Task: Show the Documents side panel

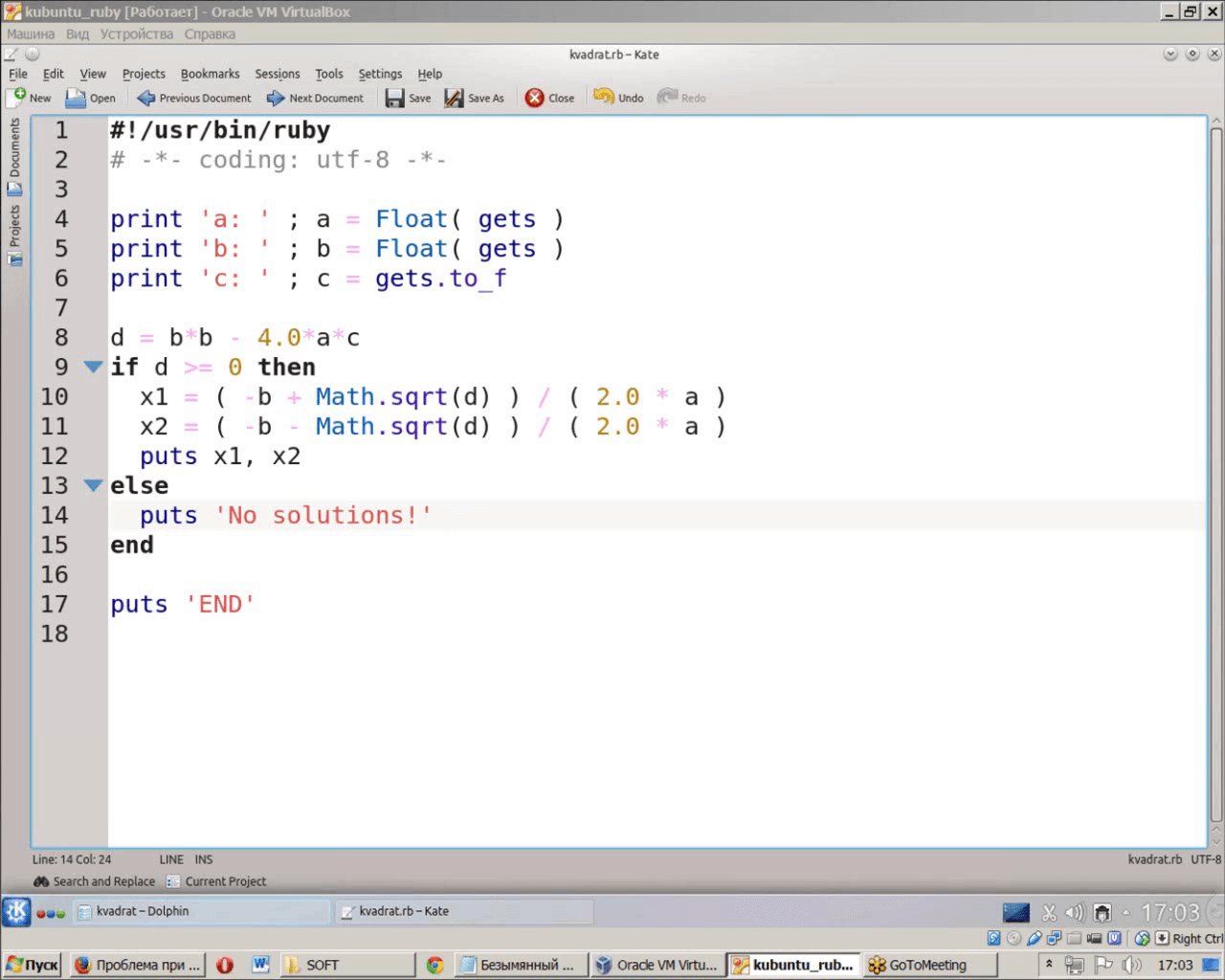Action: [x=14, y=157]
